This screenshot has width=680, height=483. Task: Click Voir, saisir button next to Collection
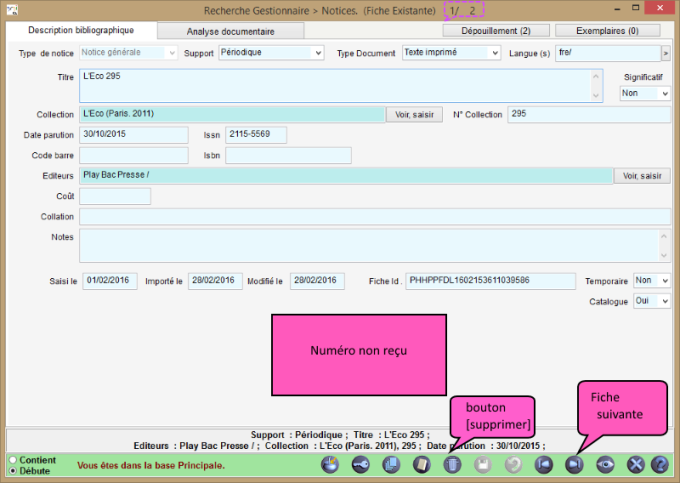414,115
